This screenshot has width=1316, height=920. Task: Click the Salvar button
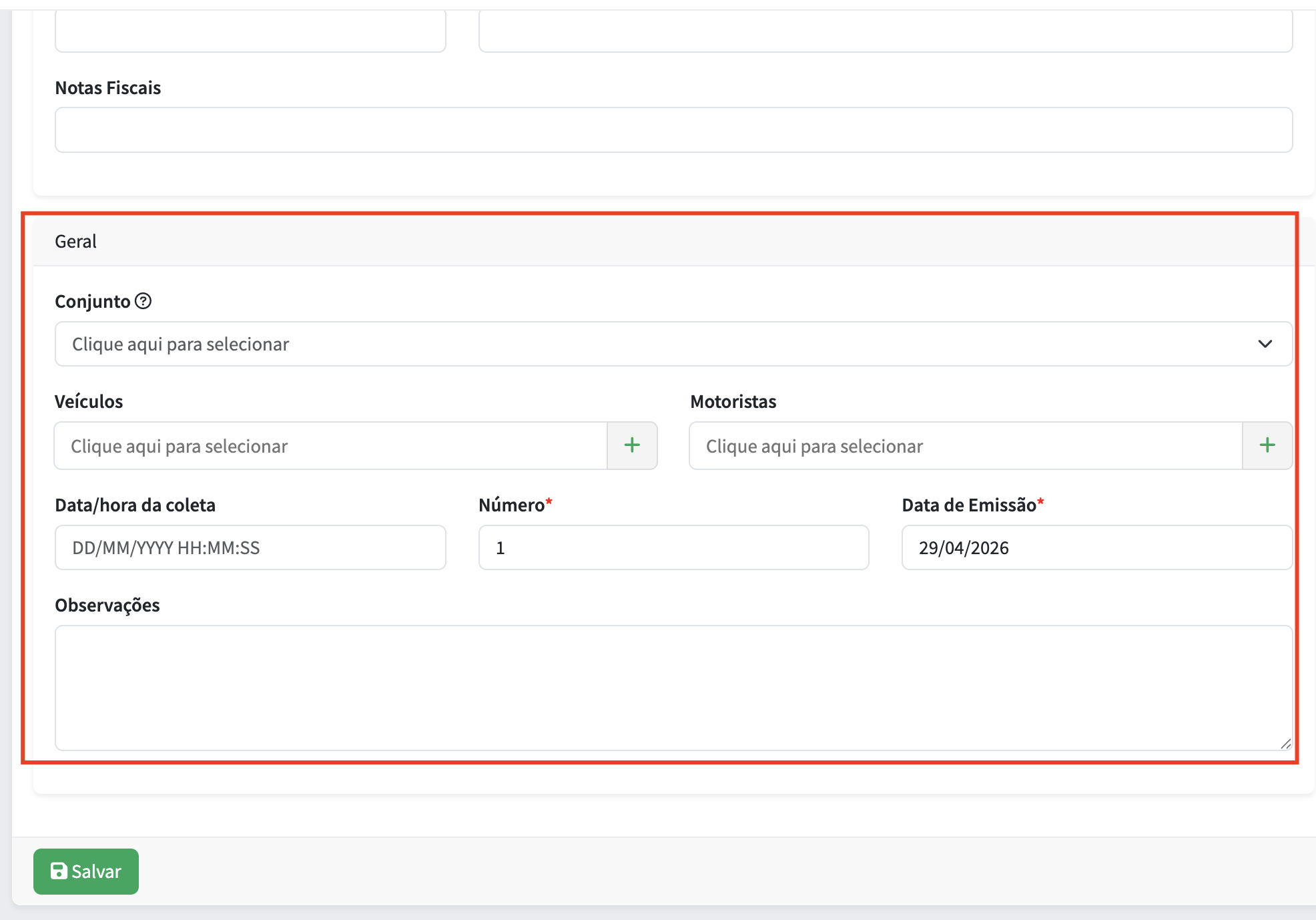click(x=86, y=871)
